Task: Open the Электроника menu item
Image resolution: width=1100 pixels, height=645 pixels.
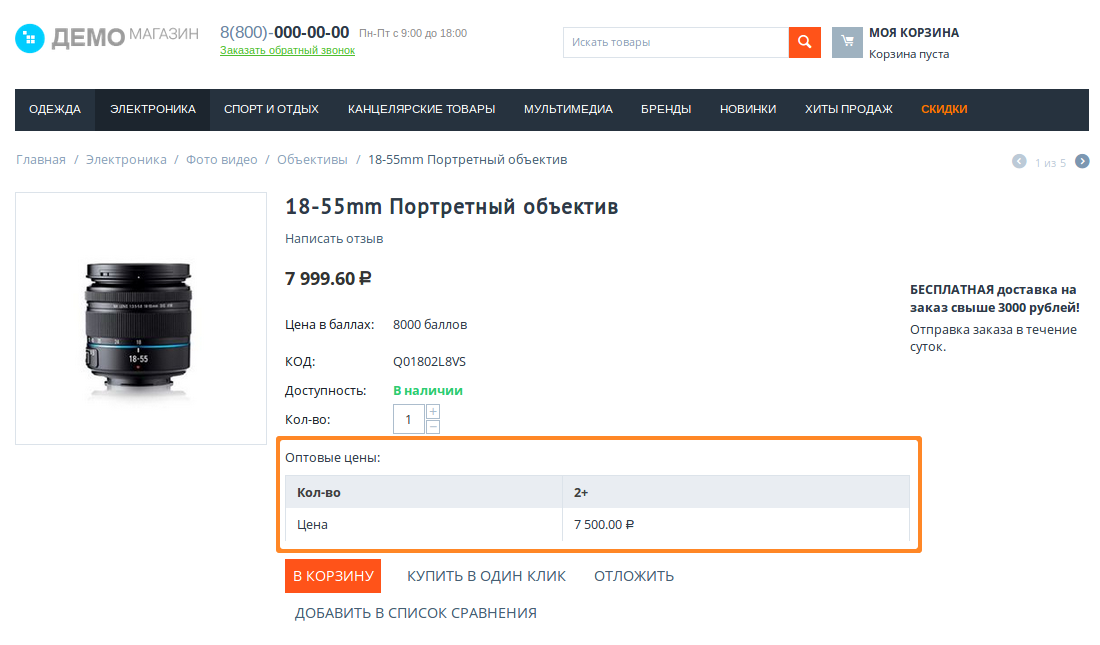Action: point(153,110)
